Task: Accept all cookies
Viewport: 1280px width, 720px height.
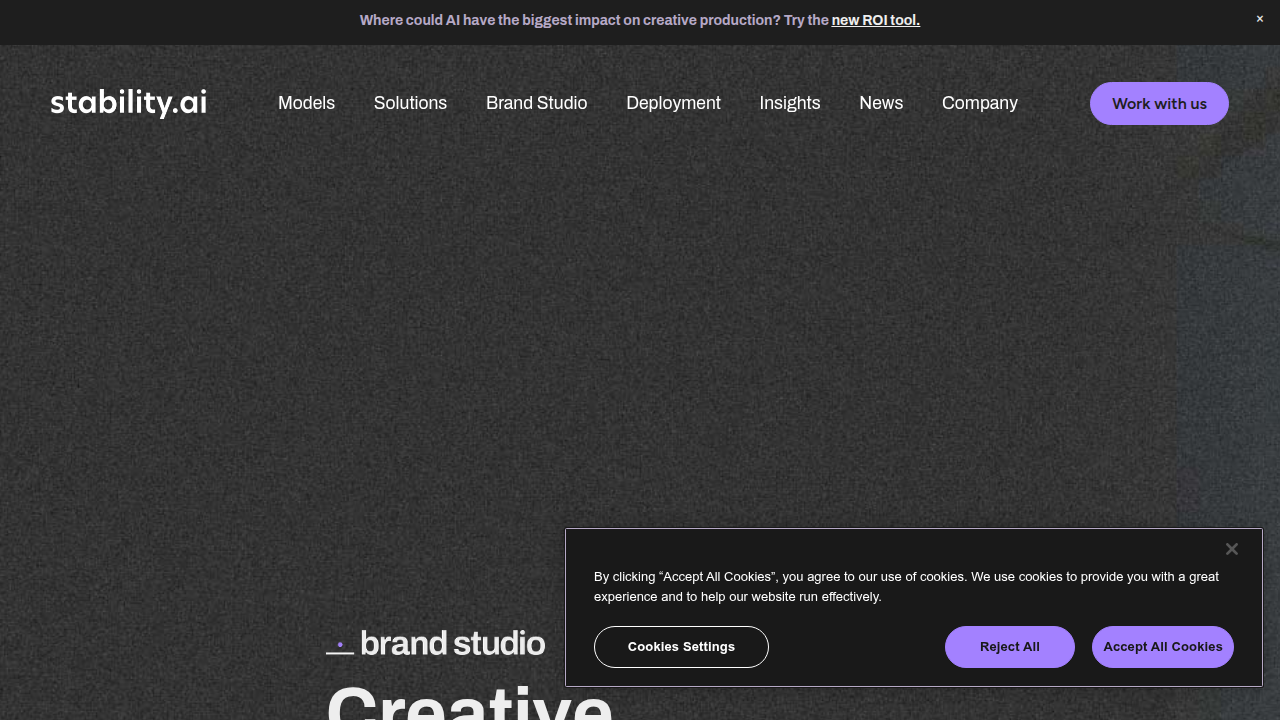Action: [x=1163, y=647]
